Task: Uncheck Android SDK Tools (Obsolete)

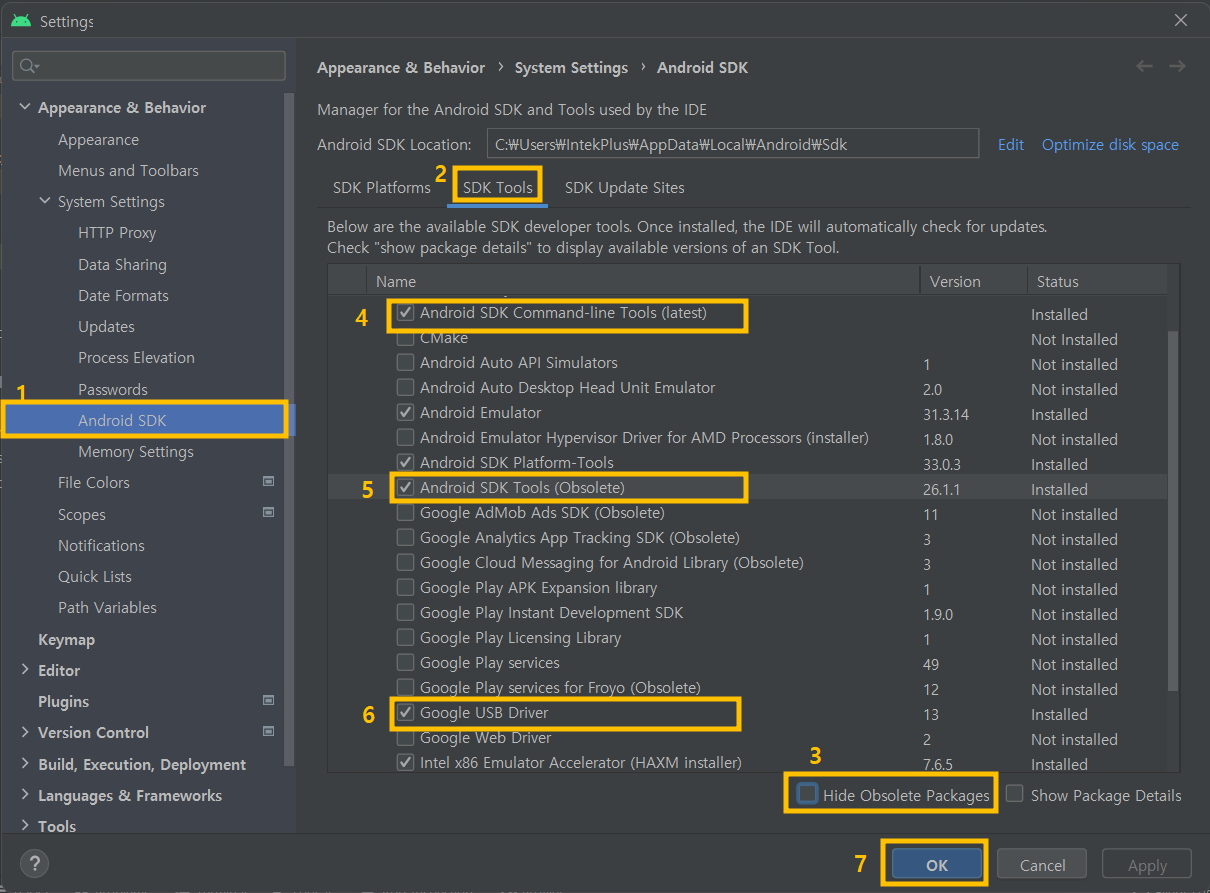Action: (x=405, y=488)
